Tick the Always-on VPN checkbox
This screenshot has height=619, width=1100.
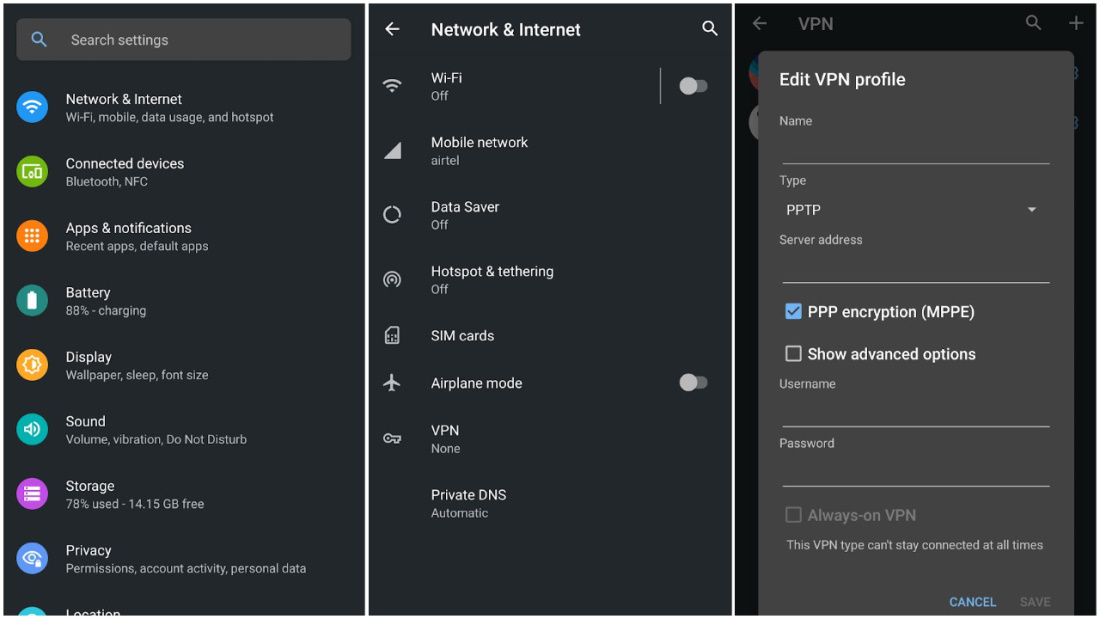coord(793,515)
